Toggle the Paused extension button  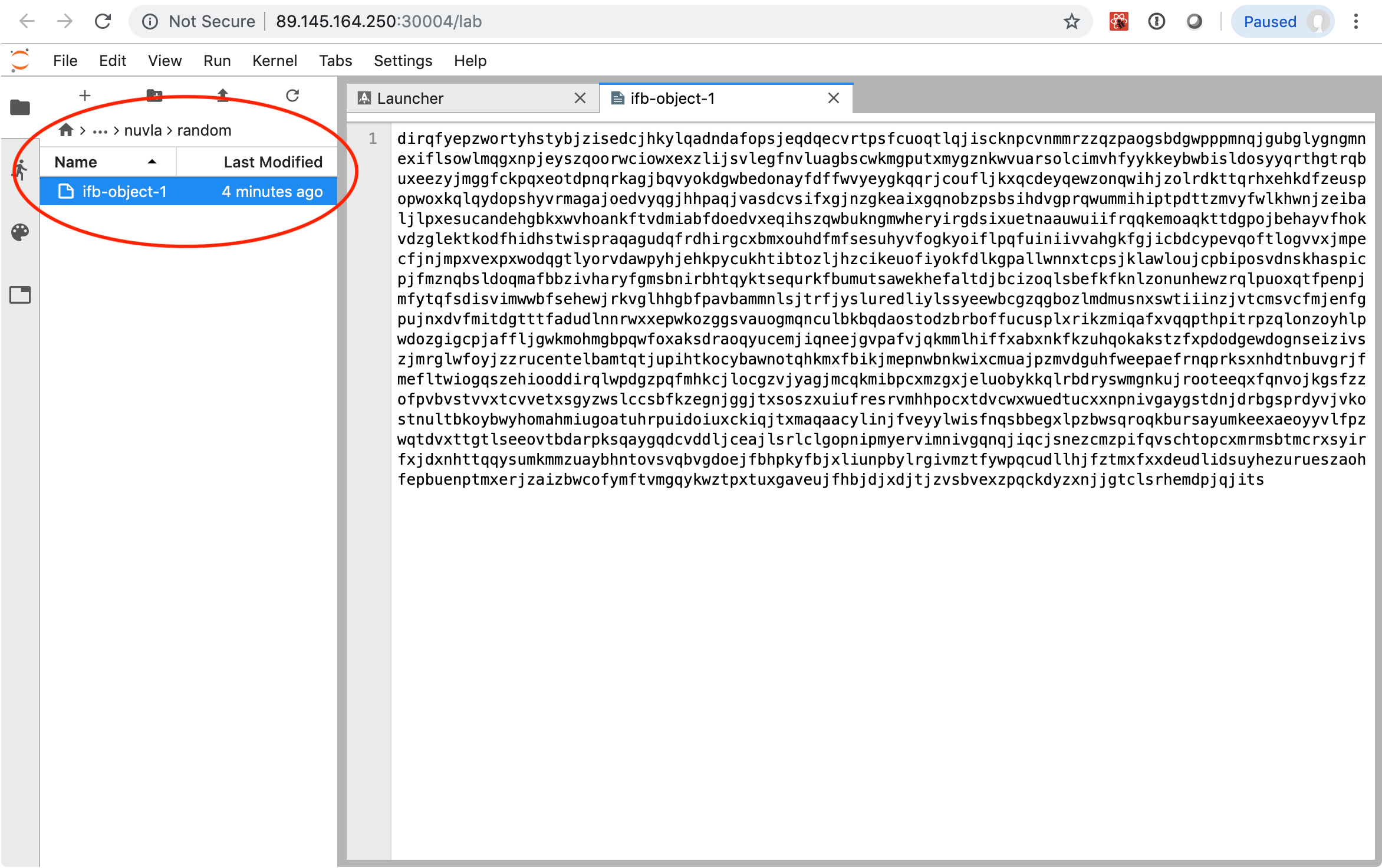(1284, 22)
